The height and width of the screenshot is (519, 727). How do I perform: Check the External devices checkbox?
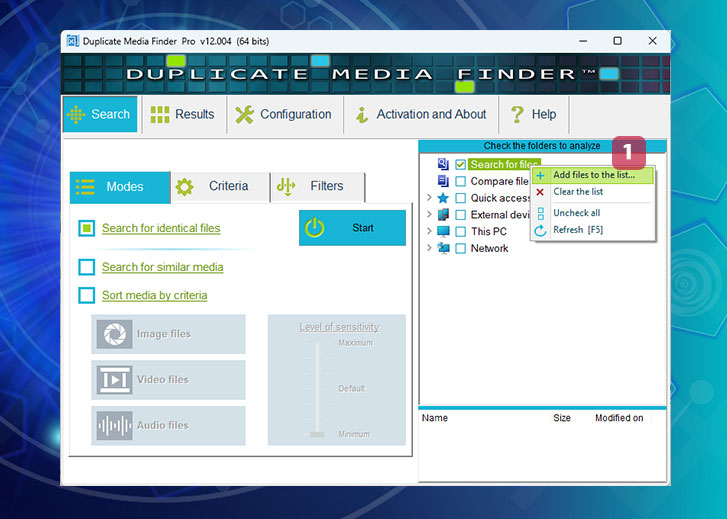(x=460, y=215)
